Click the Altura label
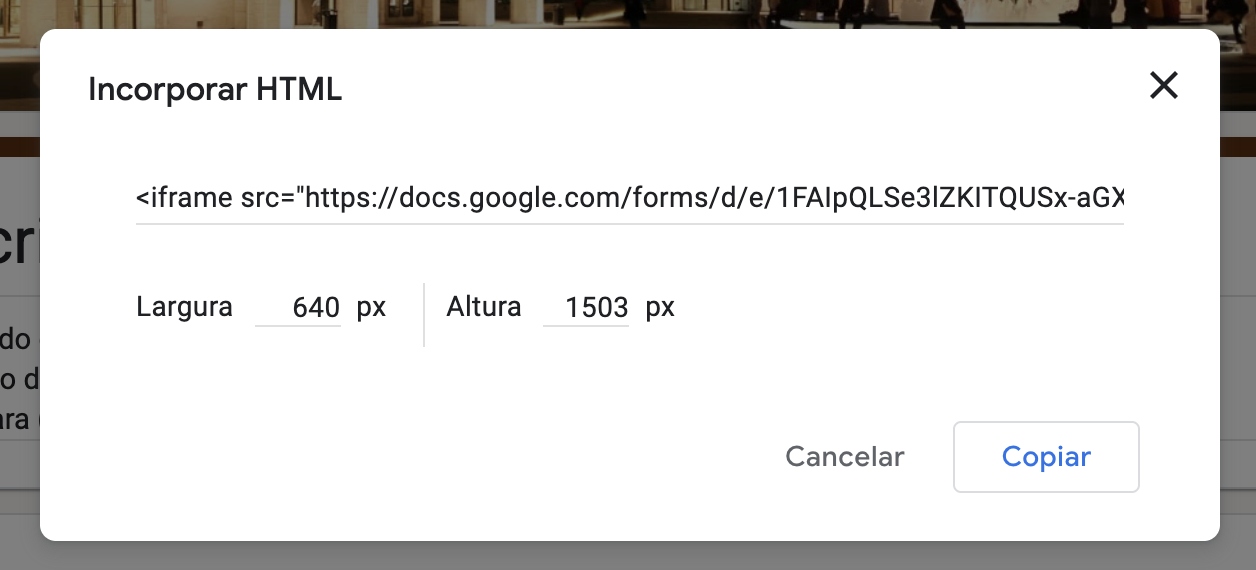This screenshot has height=570, width=1256. pyautogui.click(x=484, y=306)
